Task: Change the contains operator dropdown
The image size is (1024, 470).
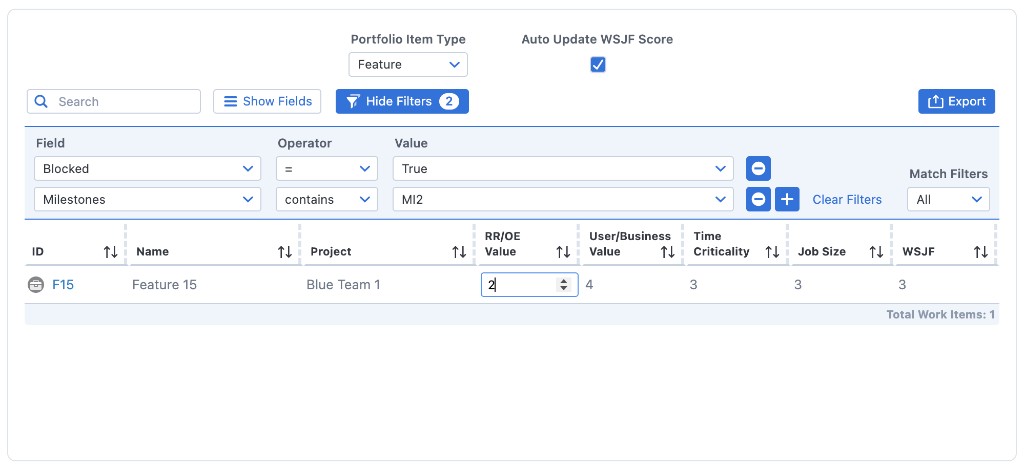Action: click(x=327, y=199)
